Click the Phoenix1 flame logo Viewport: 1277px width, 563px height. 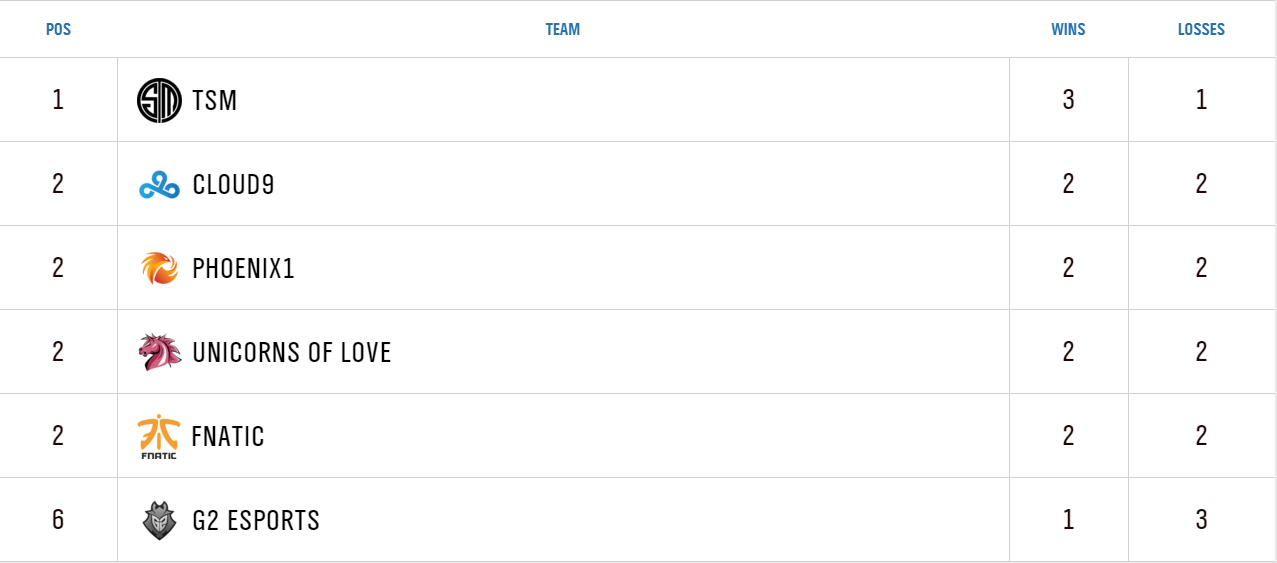159,268
